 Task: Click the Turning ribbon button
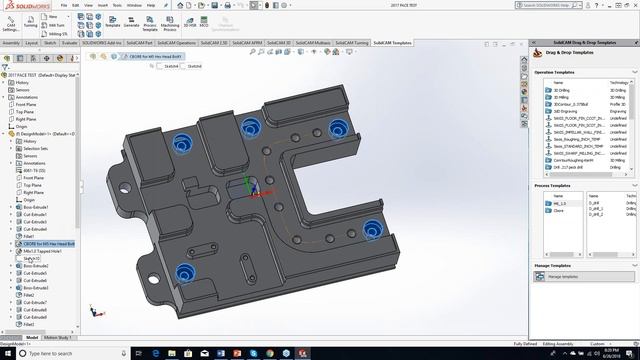tap(30, 22)
